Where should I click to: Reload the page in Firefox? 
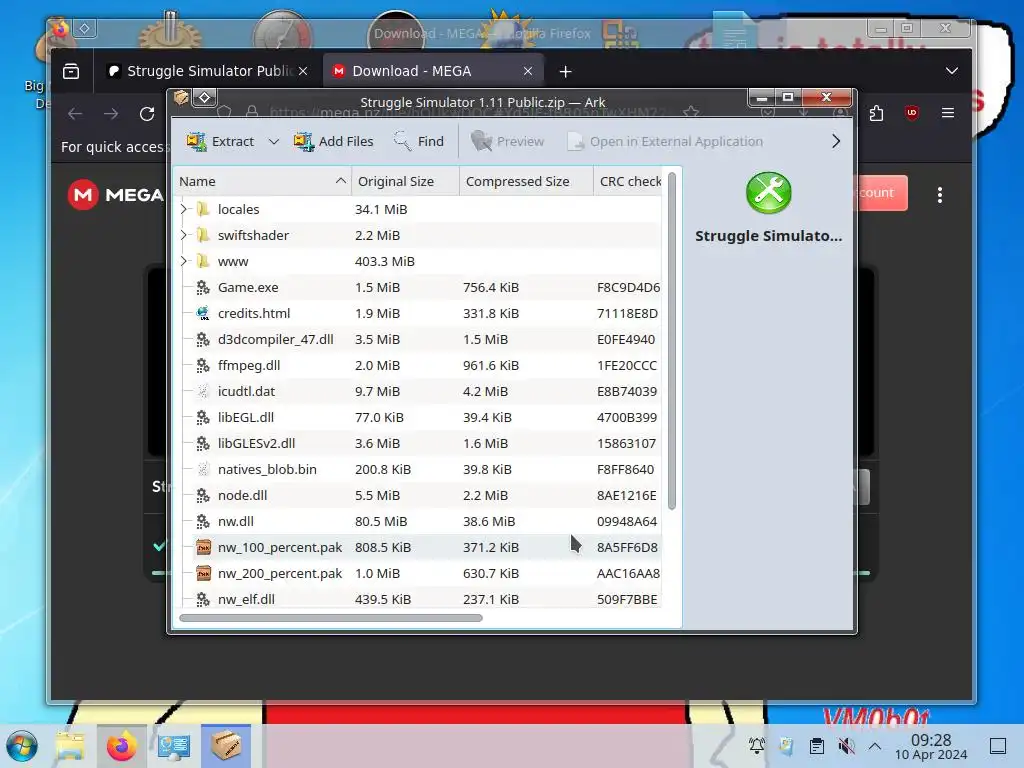coord(147,114)
